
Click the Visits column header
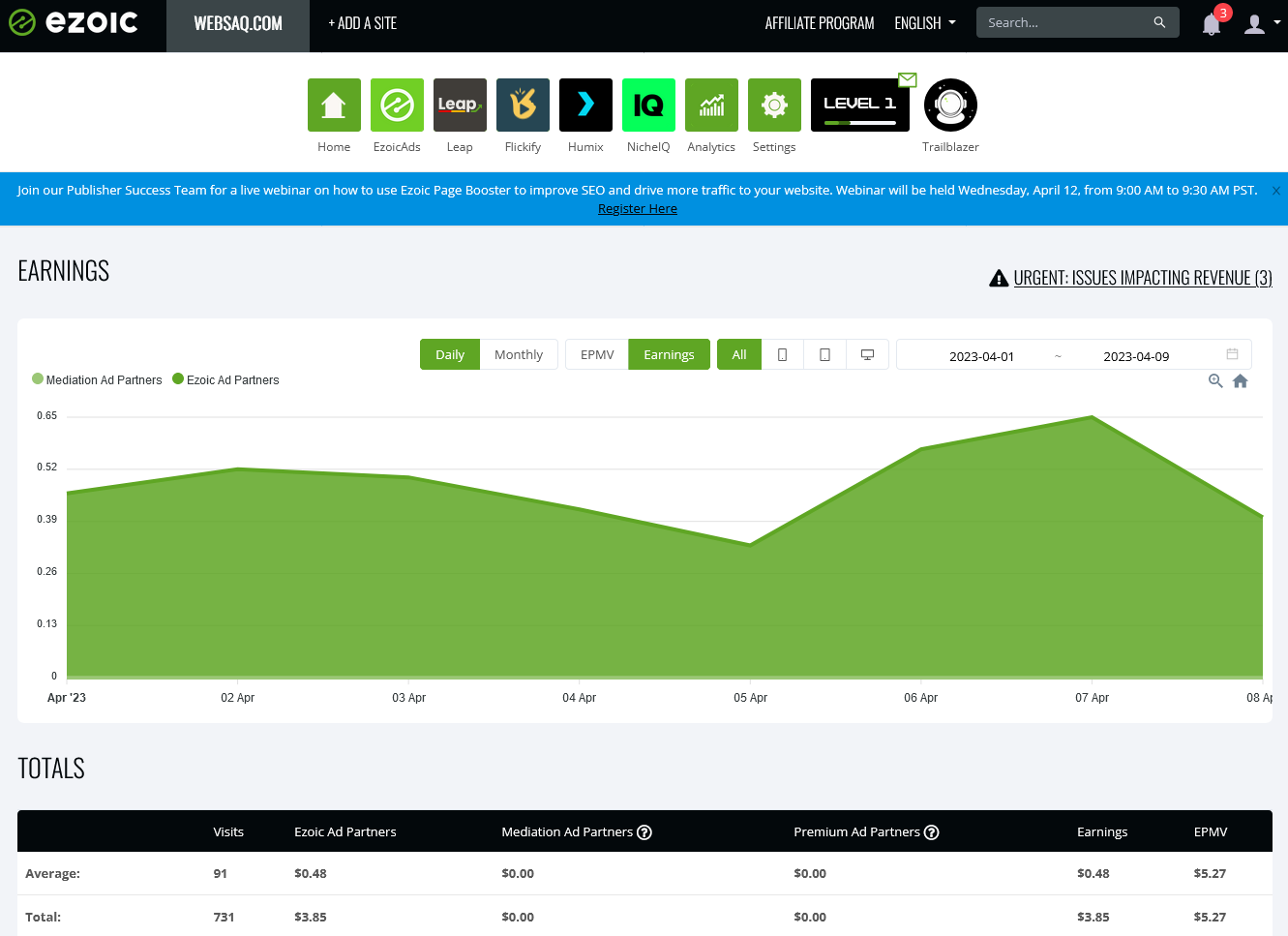228,832
